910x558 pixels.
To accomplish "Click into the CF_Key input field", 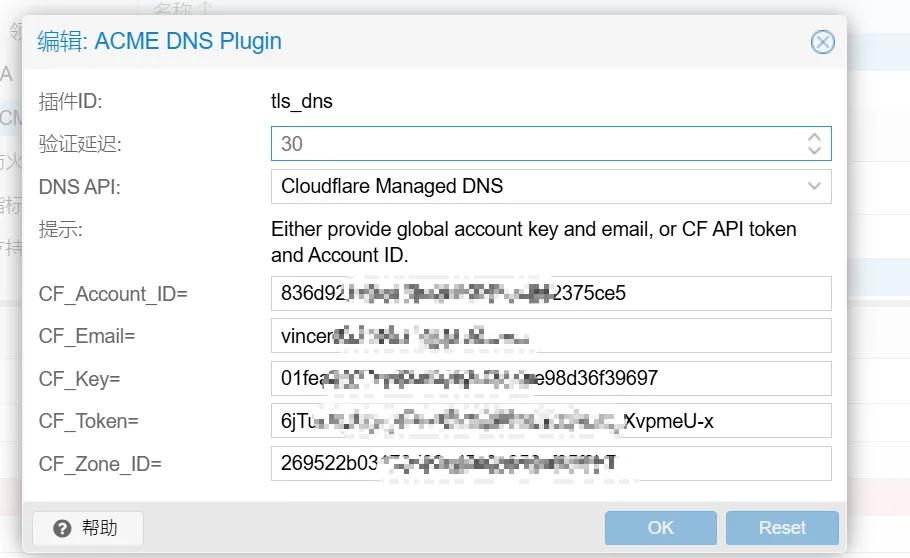I will coord(550,379).
